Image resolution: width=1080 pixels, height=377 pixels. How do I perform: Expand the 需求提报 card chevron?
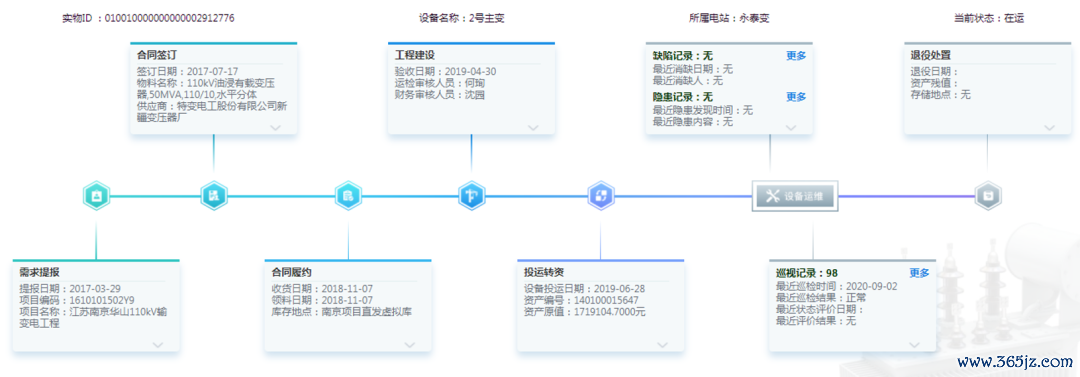tap(157, 345)
